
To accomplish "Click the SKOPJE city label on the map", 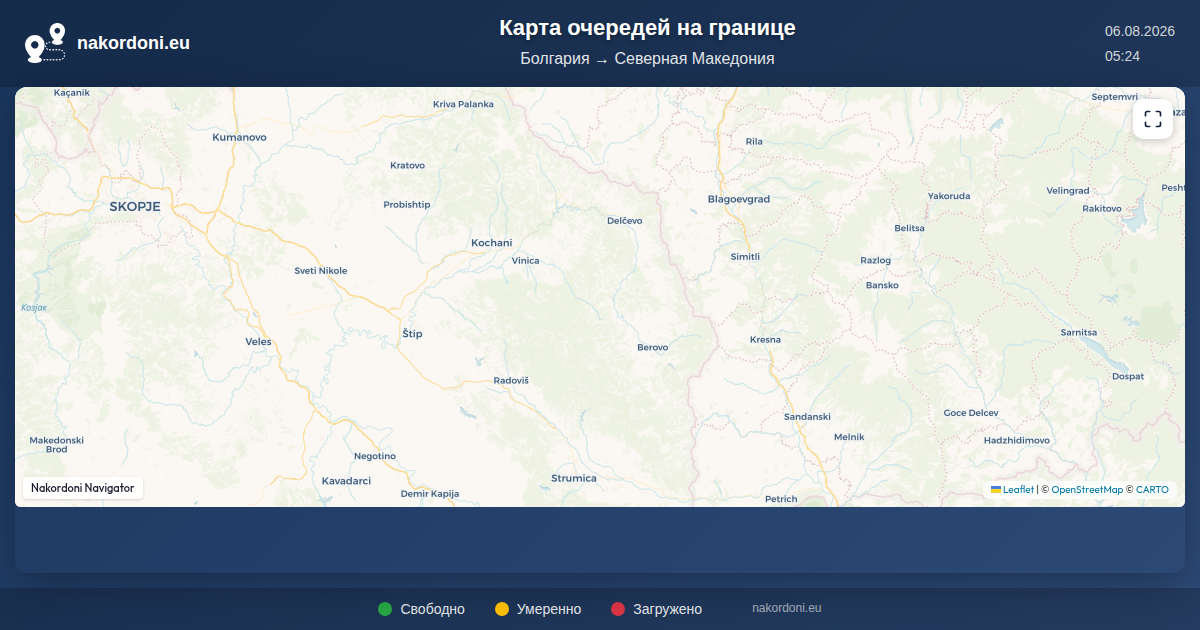I will pyautogui.click(x=135, y=206).
